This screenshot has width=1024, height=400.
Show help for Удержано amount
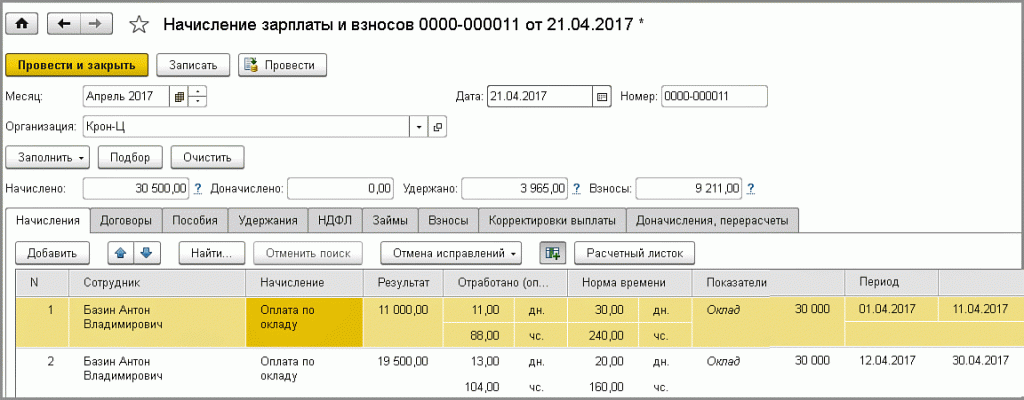pos(577,189)
